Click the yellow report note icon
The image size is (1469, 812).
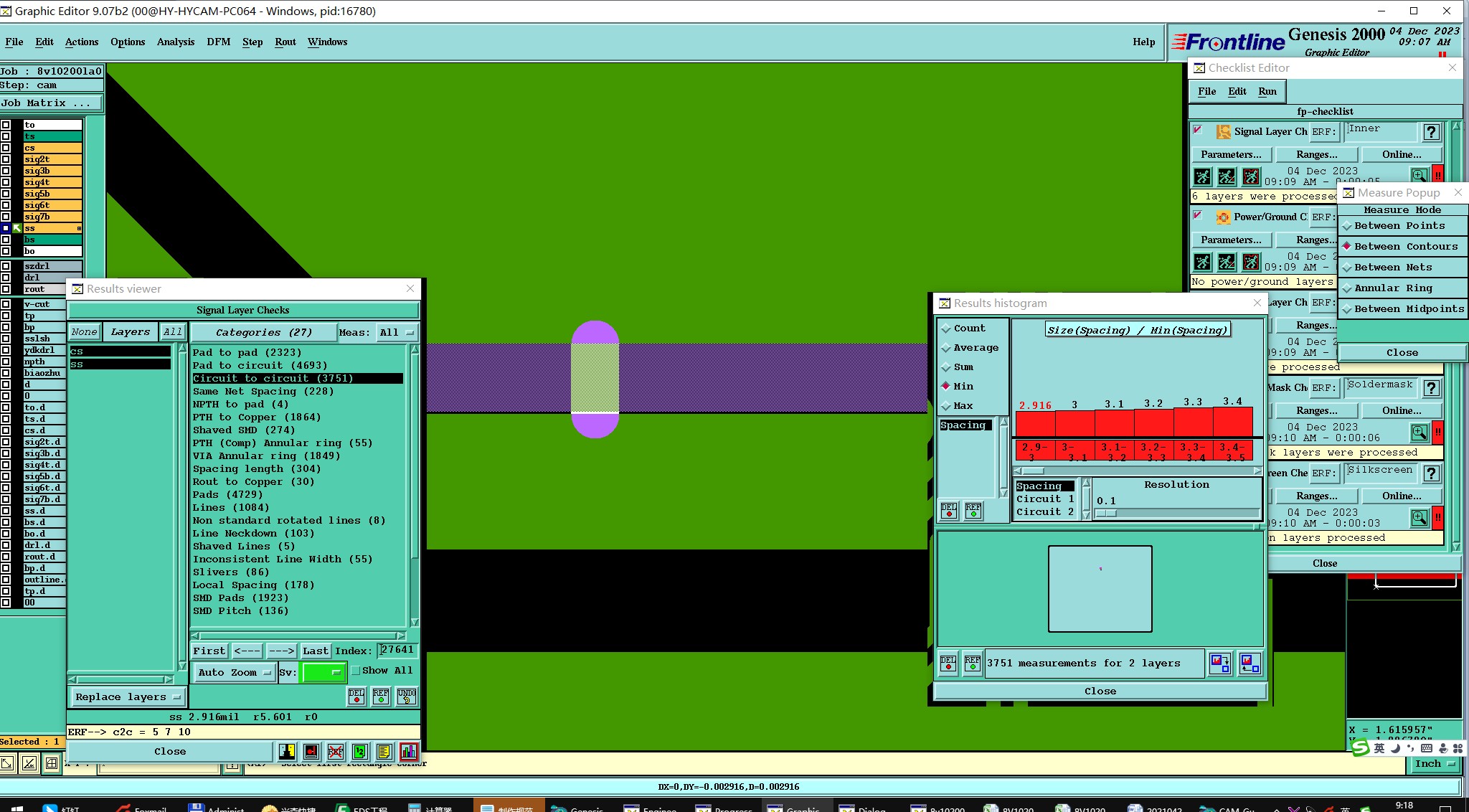(x=384, y=751)
